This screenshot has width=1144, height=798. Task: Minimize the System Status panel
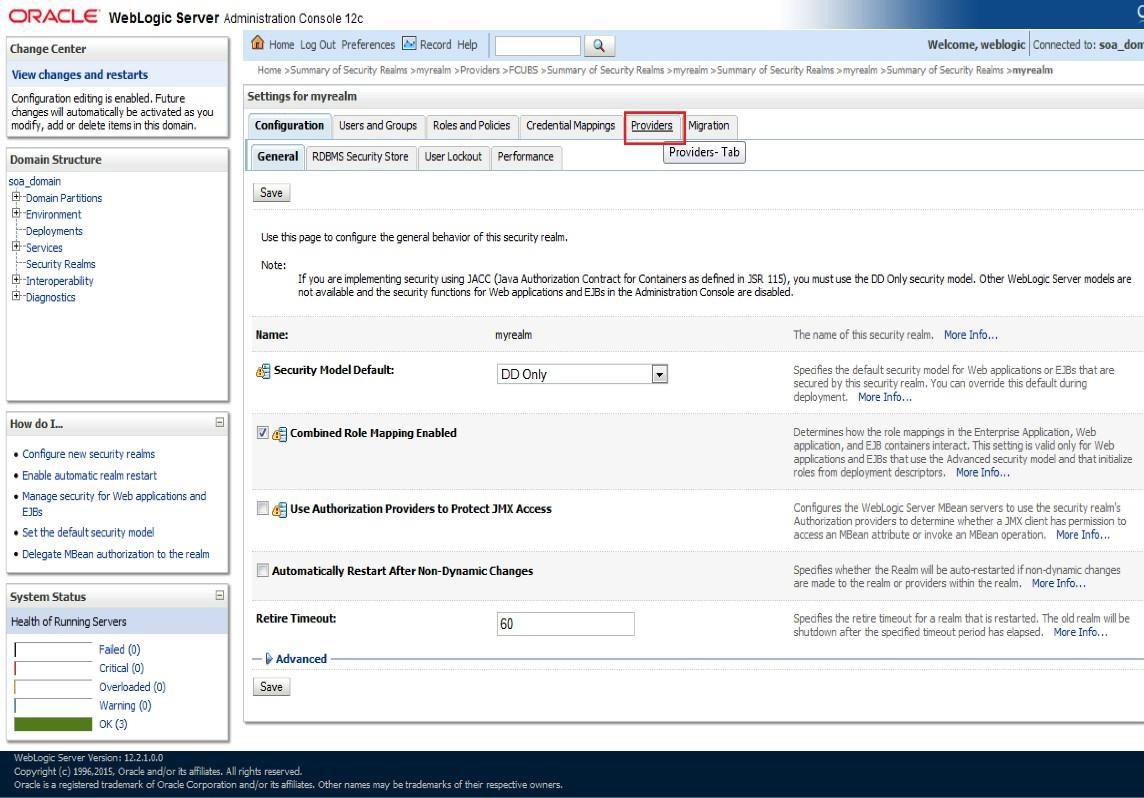coord(219,596)
